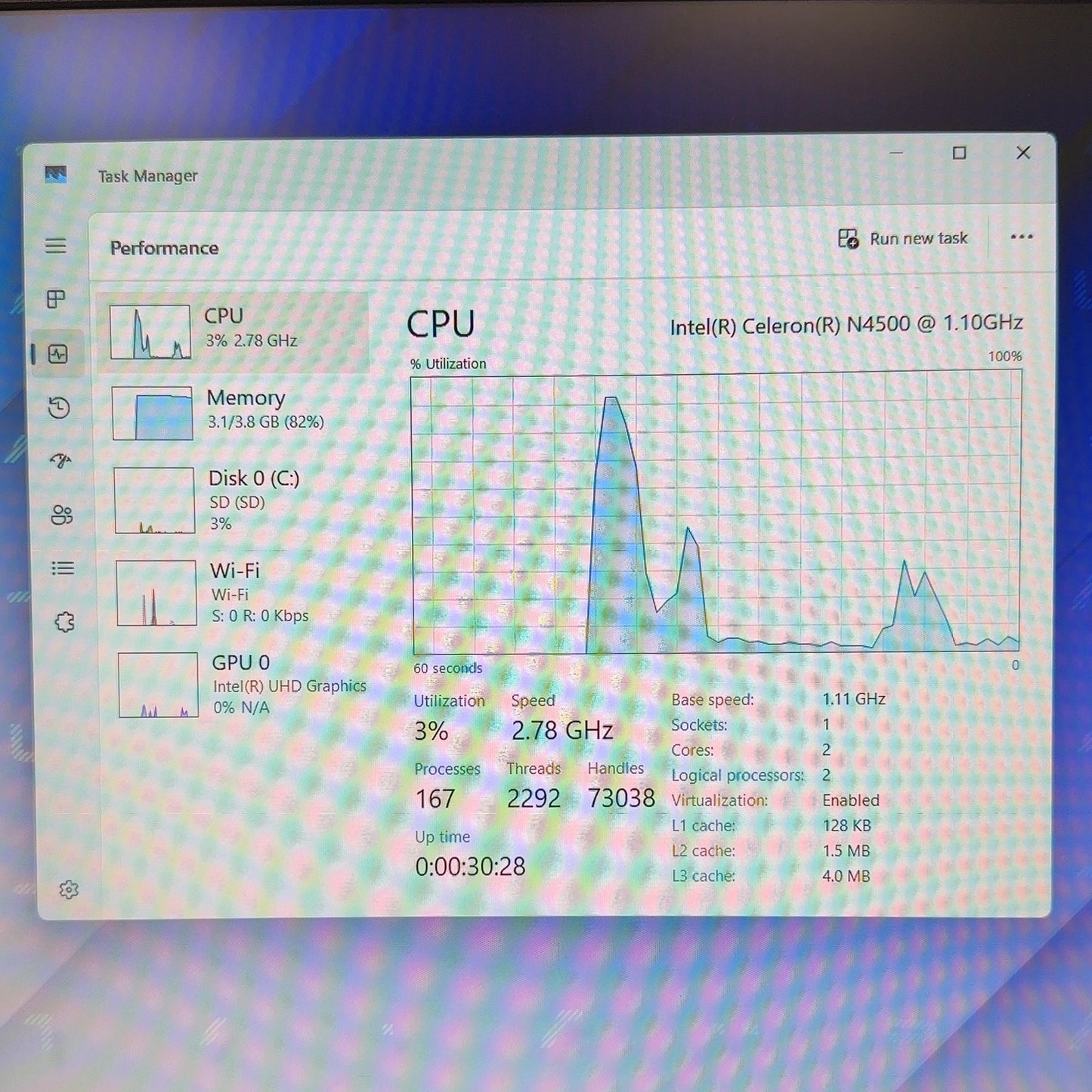Select the CPU resource entry

233,332
